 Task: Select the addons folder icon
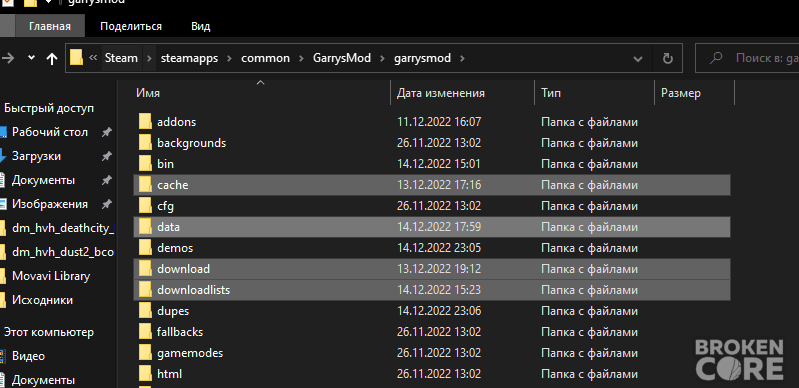click(146, 122)
